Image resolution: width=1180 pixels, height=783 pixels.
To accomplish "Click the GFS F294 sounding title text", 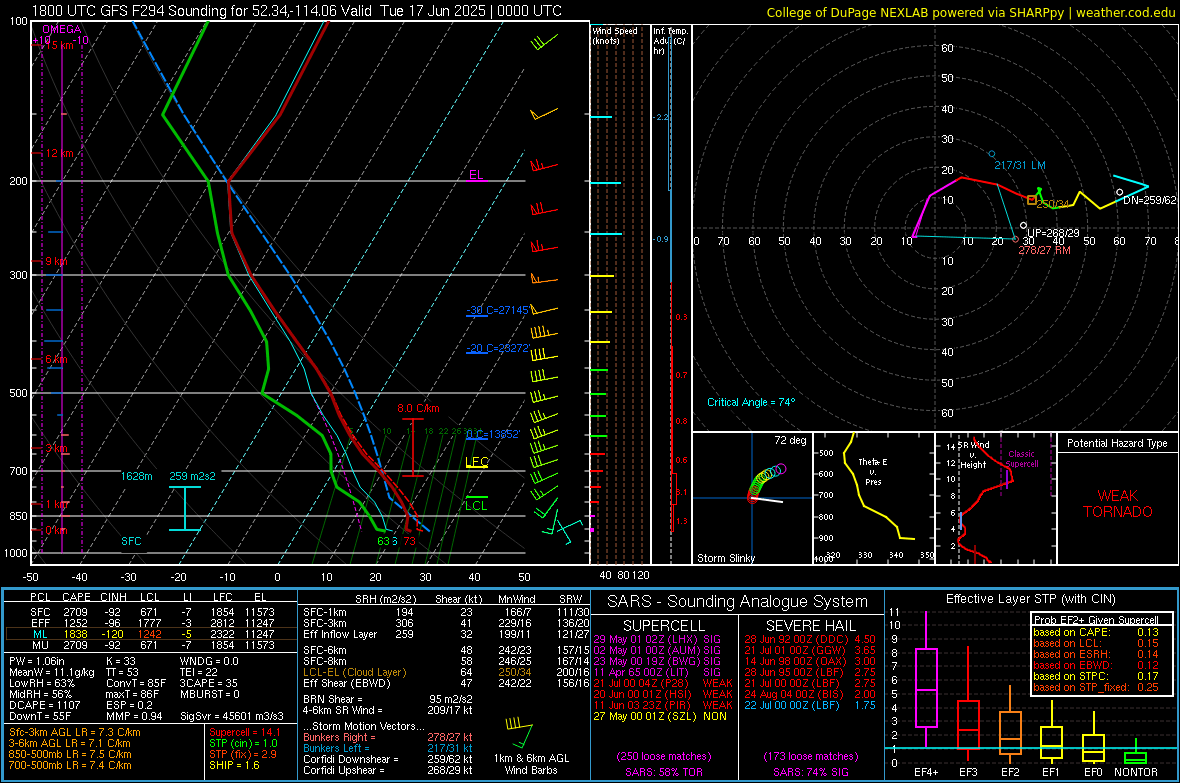I will [297, 11].
